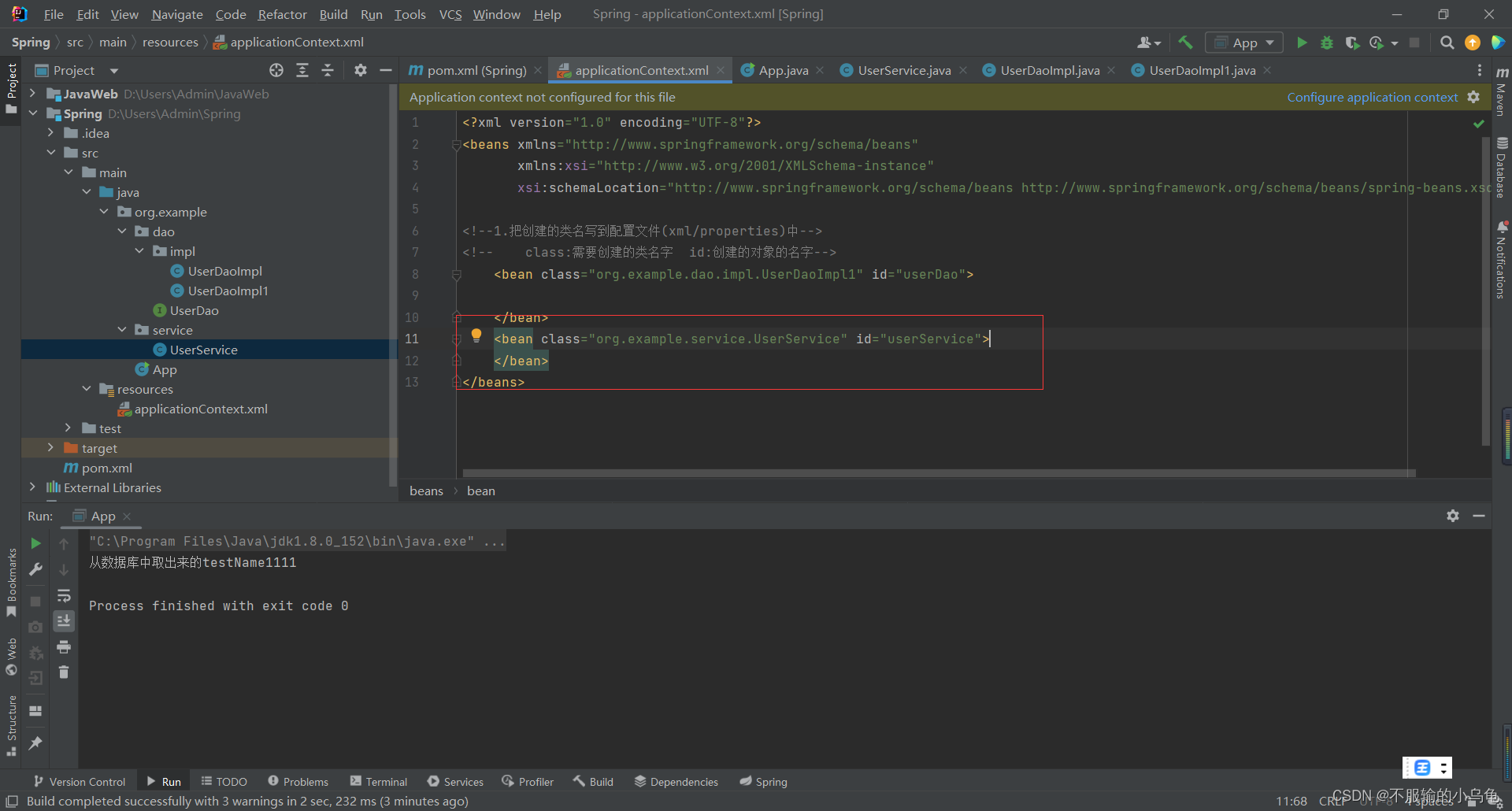Expand External Libraries node

coord(32,487)
